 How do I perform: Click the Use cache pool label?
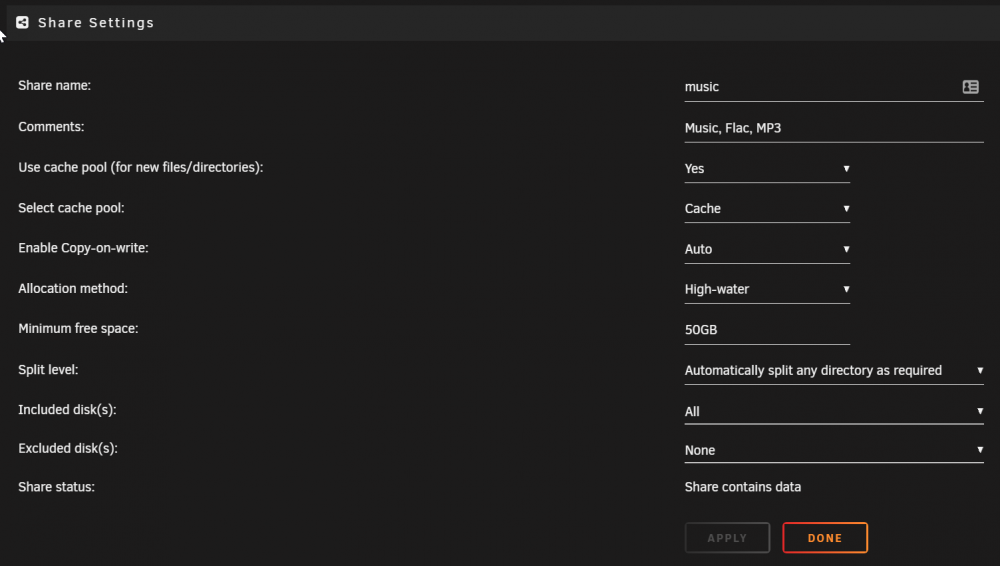[140, 167]
